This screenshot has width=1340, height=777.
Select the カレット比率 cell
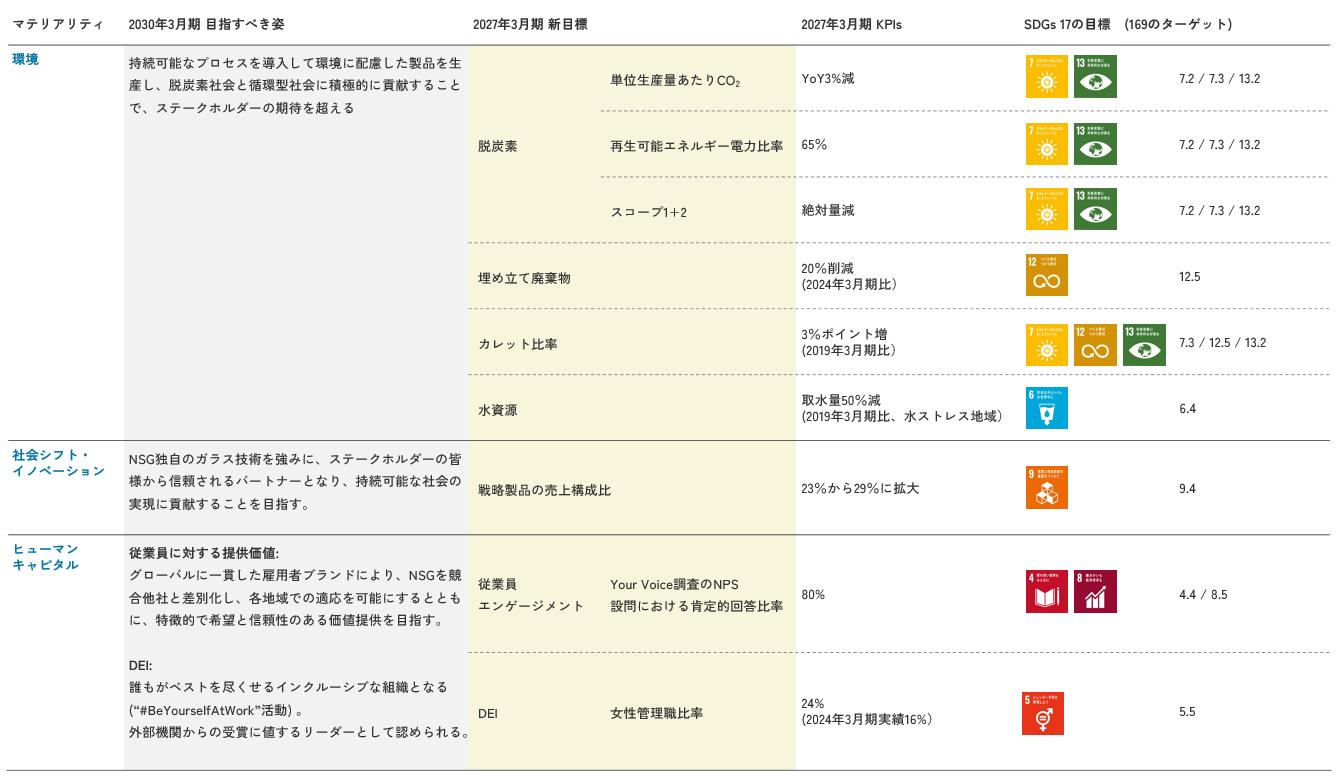click(518, 344)
